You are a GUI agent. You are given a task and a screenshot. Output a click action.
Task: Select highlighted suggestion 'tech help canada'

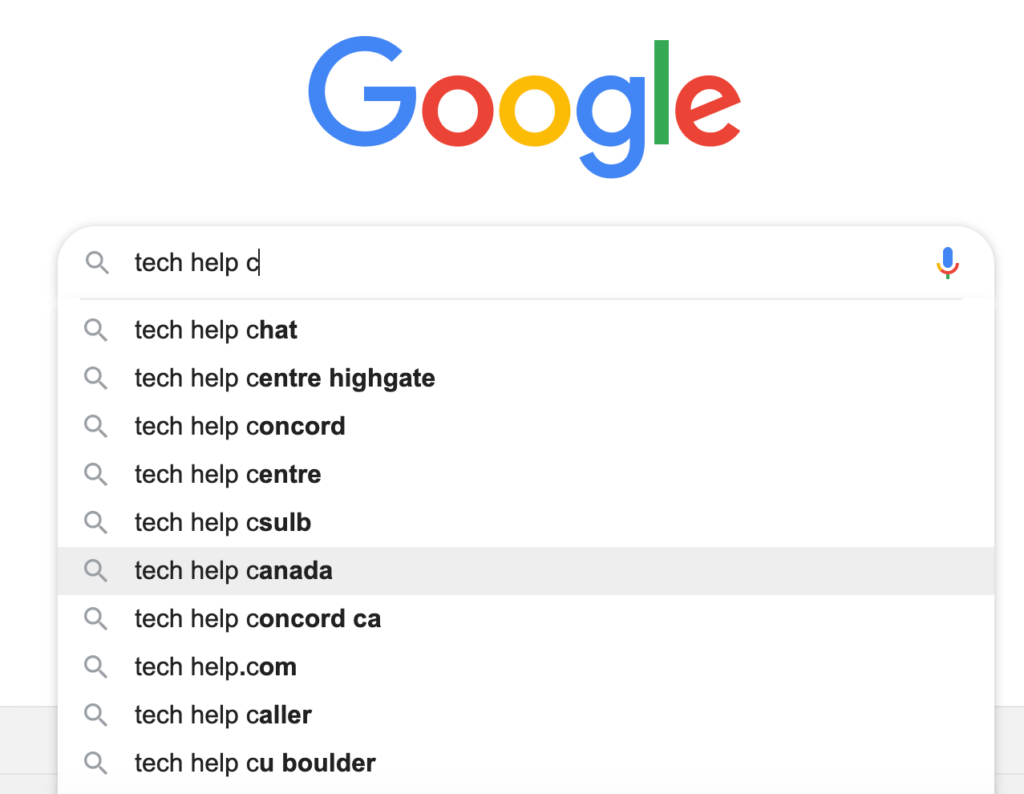526,570
